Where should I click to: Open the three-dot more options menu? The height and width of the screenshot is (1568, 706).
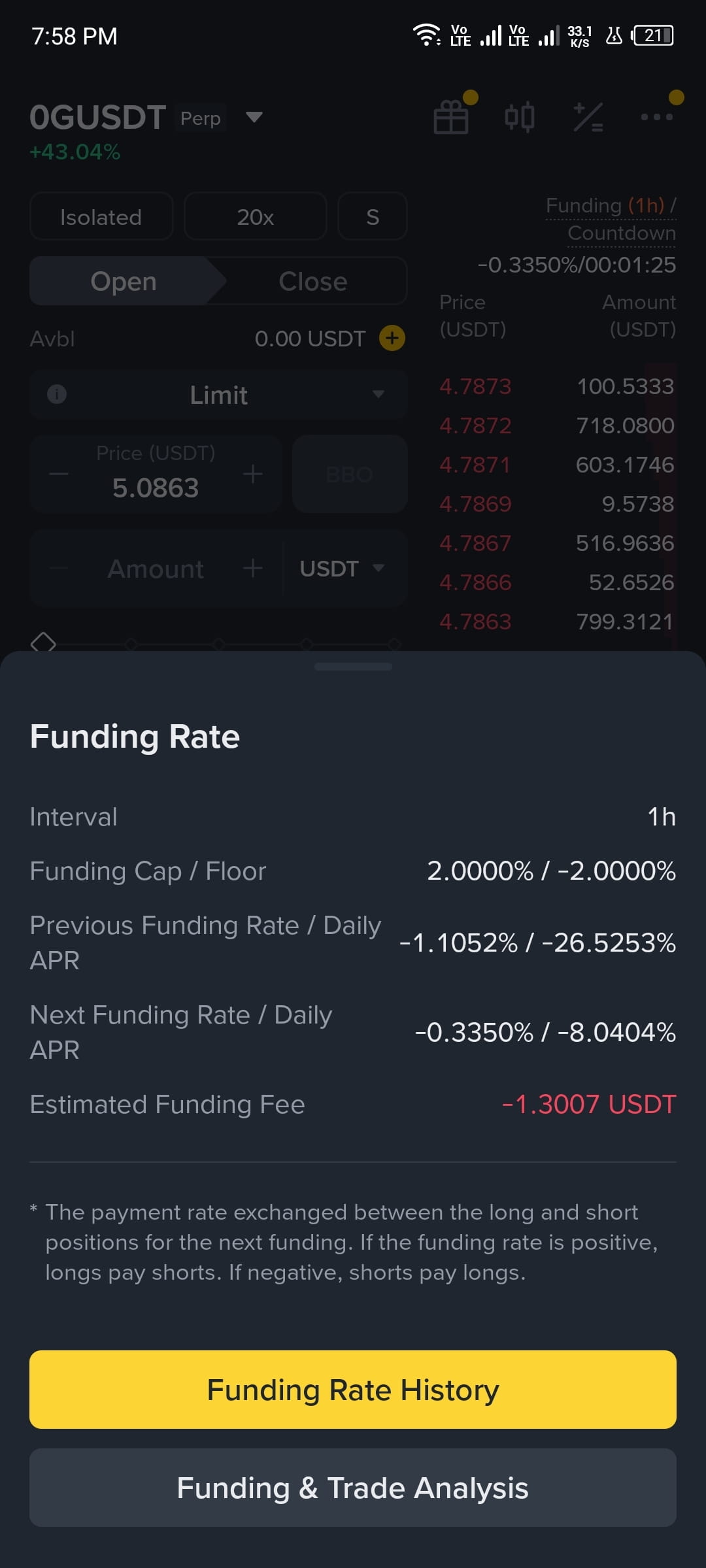656,117
